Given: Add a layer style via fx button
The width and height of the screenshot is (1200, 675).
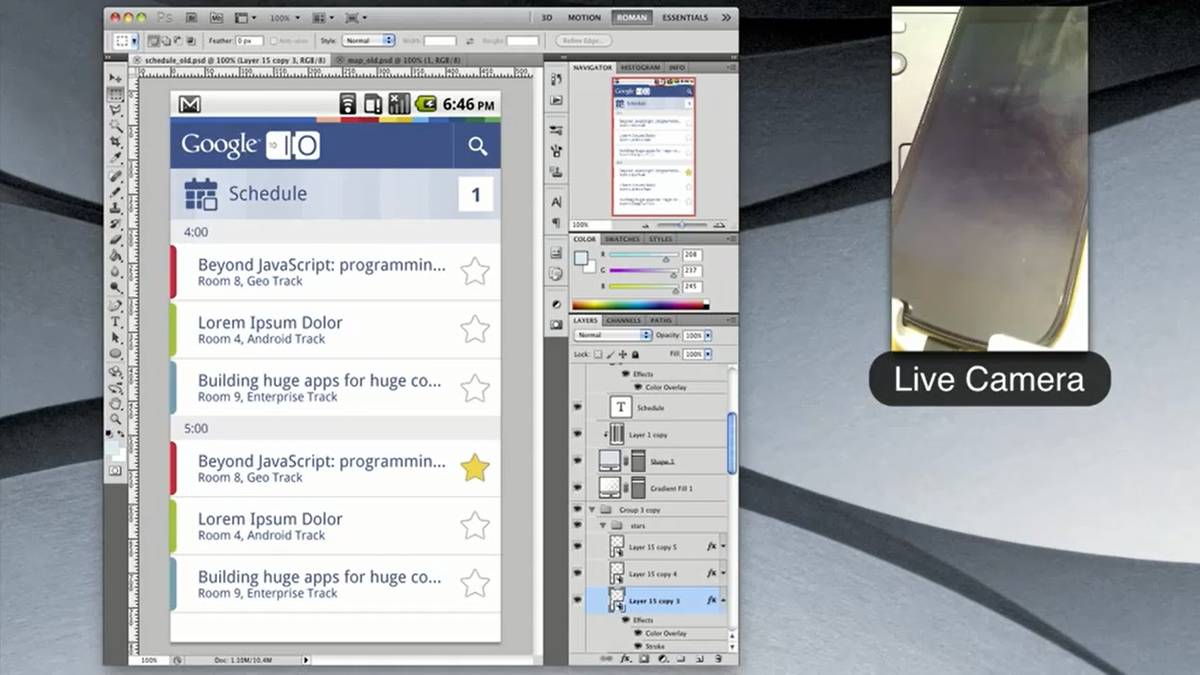Looking at the screenshot, I should pos(627,659).
